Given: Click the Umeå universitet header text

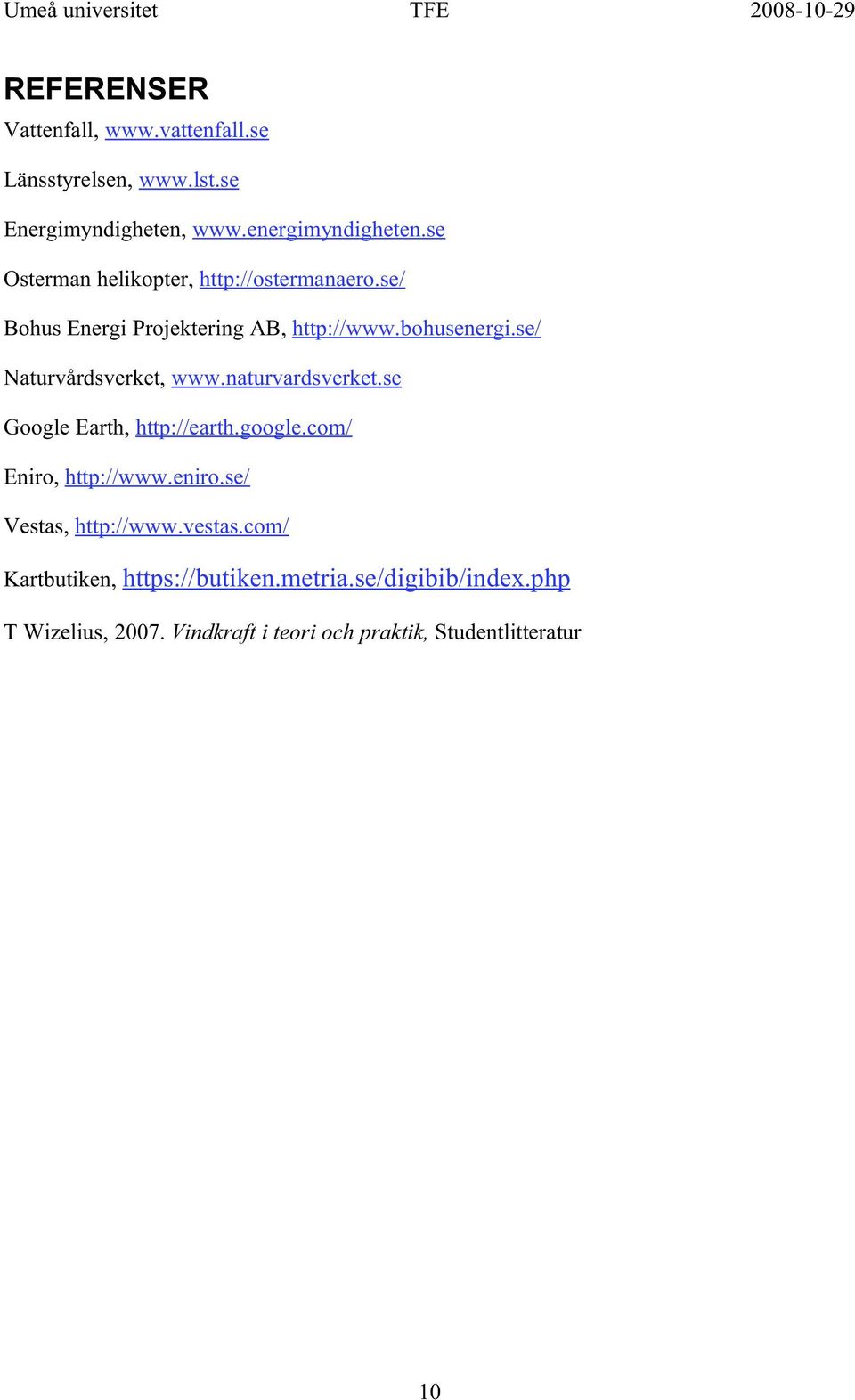Looking at the screenshot, I should [80, 11].
